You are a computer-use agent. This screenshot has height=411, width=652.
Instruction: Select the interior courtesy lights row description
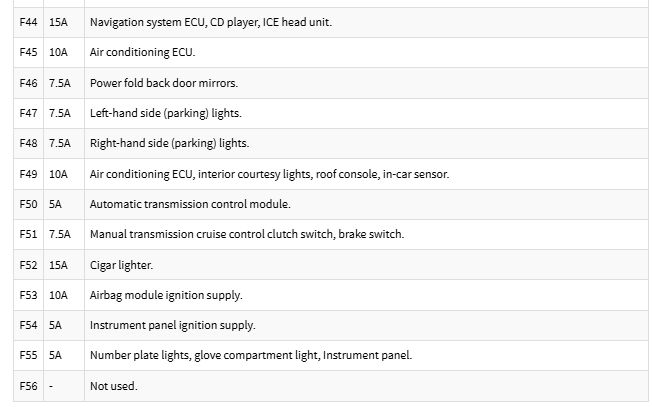pyautogui.click(x=269, y=174)
